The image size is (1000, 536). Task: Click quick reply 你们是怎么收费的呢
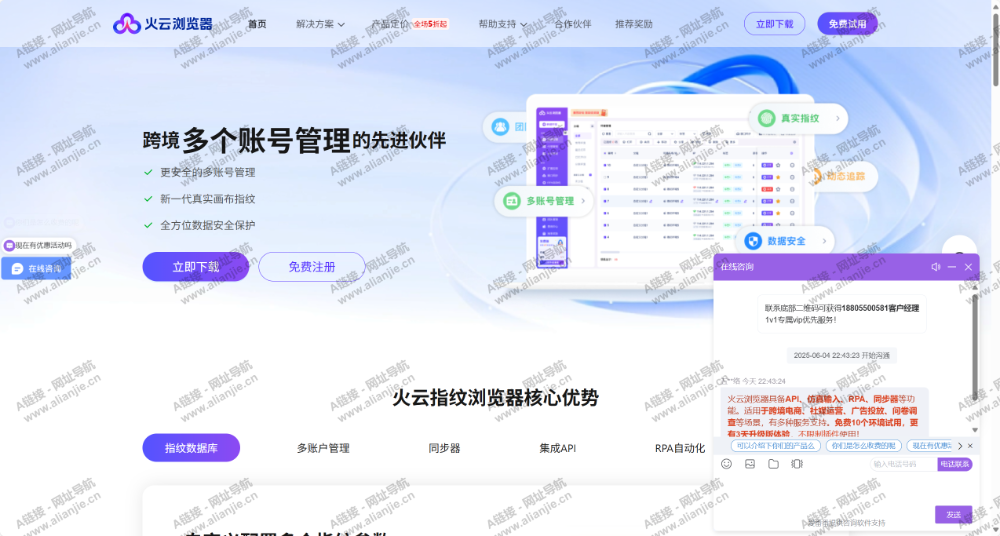tap(864, 446)
